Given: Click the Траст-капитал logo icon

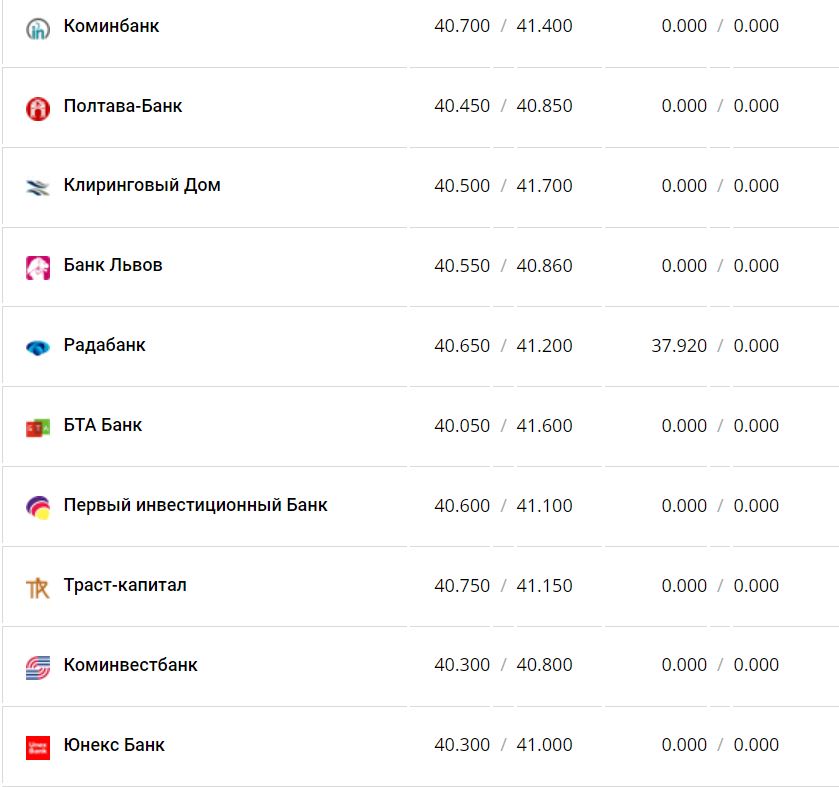Looking at the screenshot, I should (x=38, y=587).
